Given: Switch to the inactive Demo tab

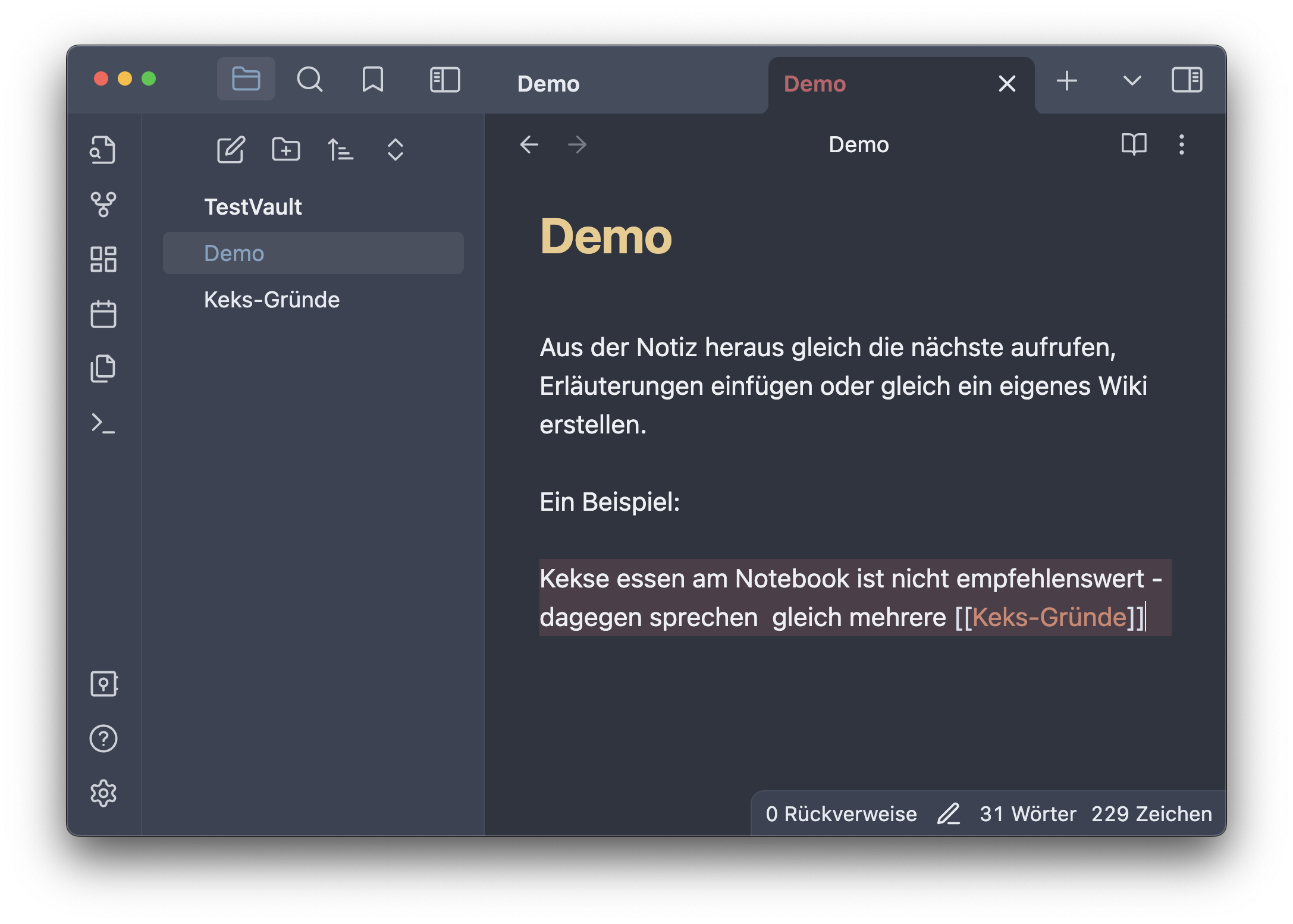Looking at the screenshot, I should (548, 84).
